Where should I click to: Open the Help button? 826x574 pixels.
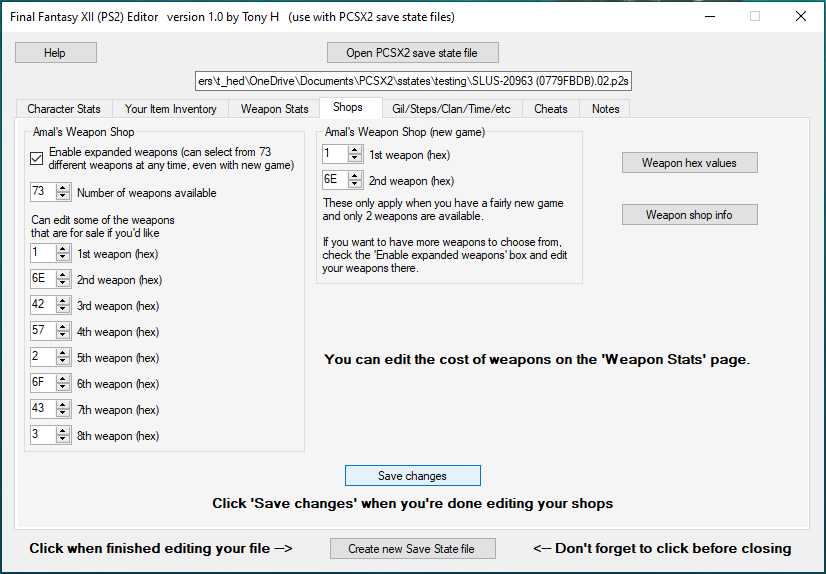point(55,53)
